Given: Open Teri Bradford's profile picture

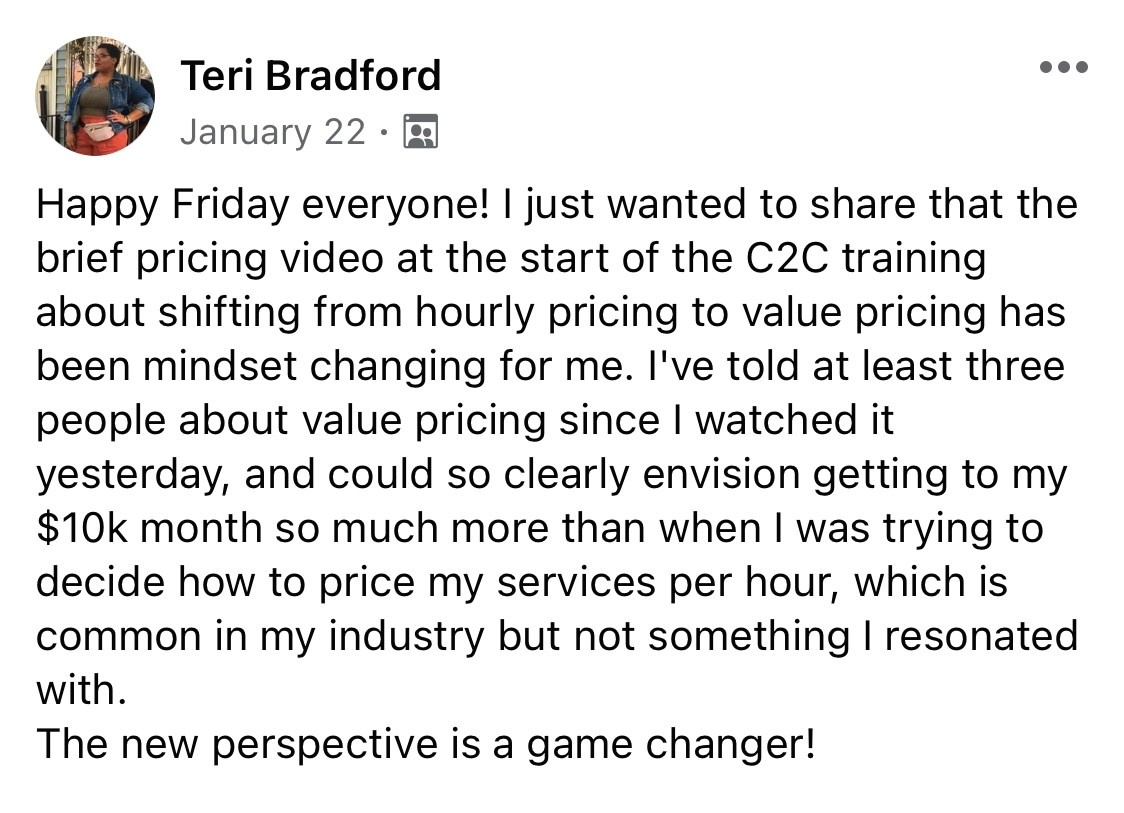Looking at the screenshot, I should coord(95,95).
